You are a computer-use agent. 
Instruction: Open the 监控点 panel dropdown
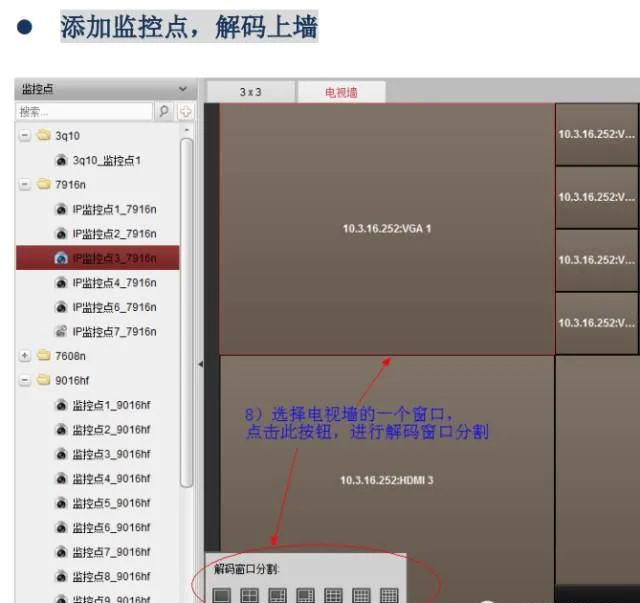tap(182, 89)
